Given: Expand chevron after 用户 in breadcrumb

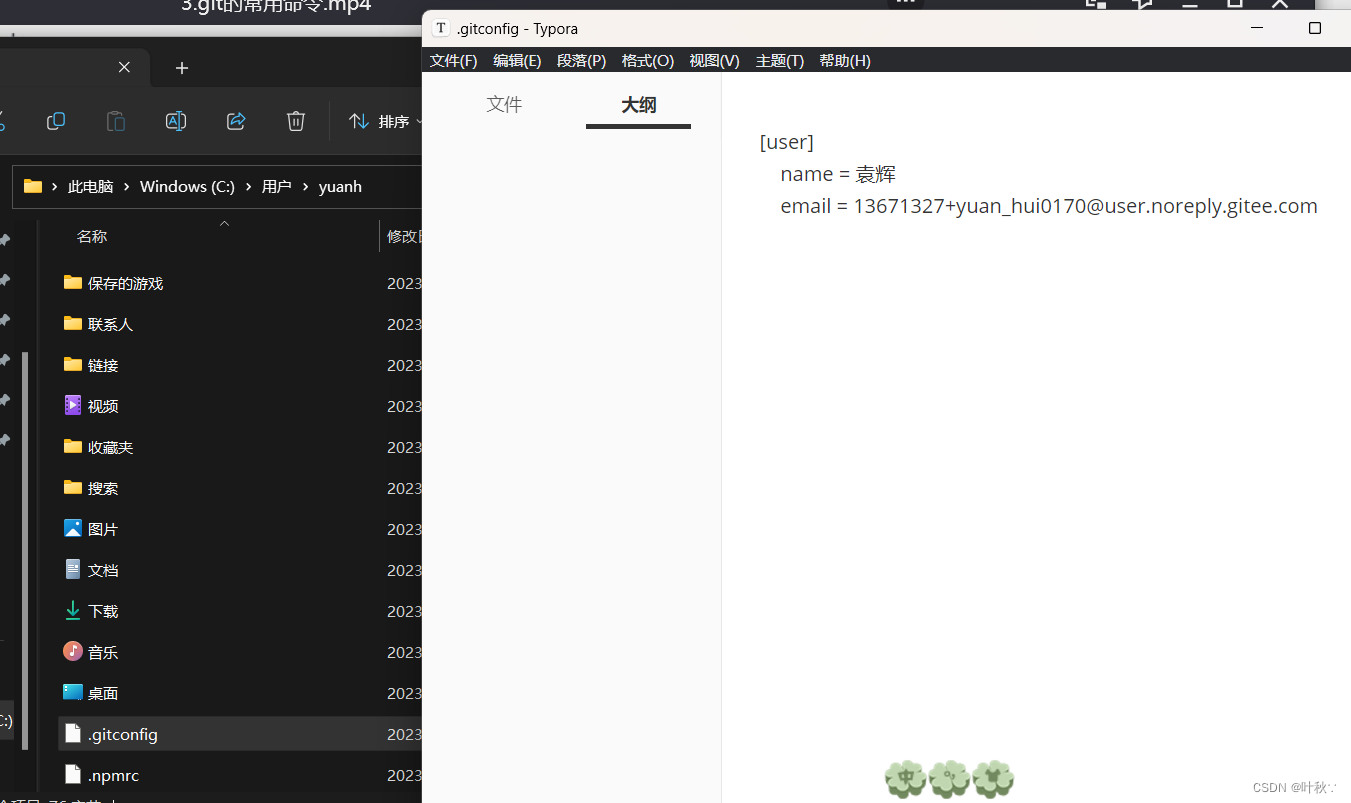Looking at the screenshot, I should [x=305, y=187].
